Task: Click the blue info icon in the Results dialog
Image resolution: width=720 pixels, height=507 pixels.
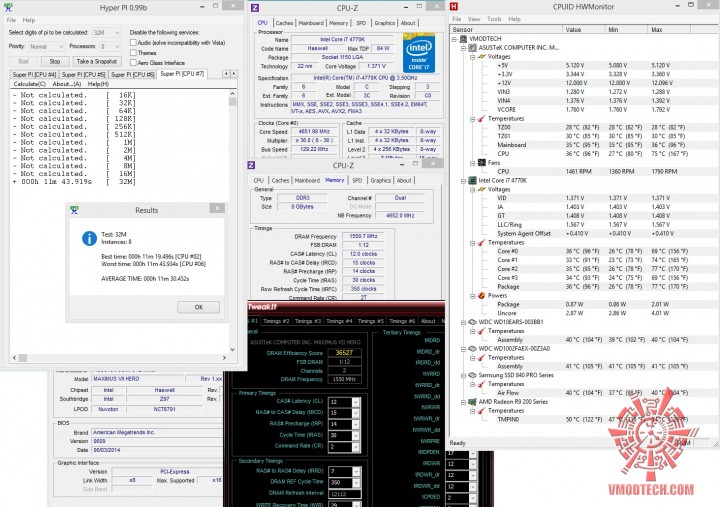Action: tap(89, 238)
